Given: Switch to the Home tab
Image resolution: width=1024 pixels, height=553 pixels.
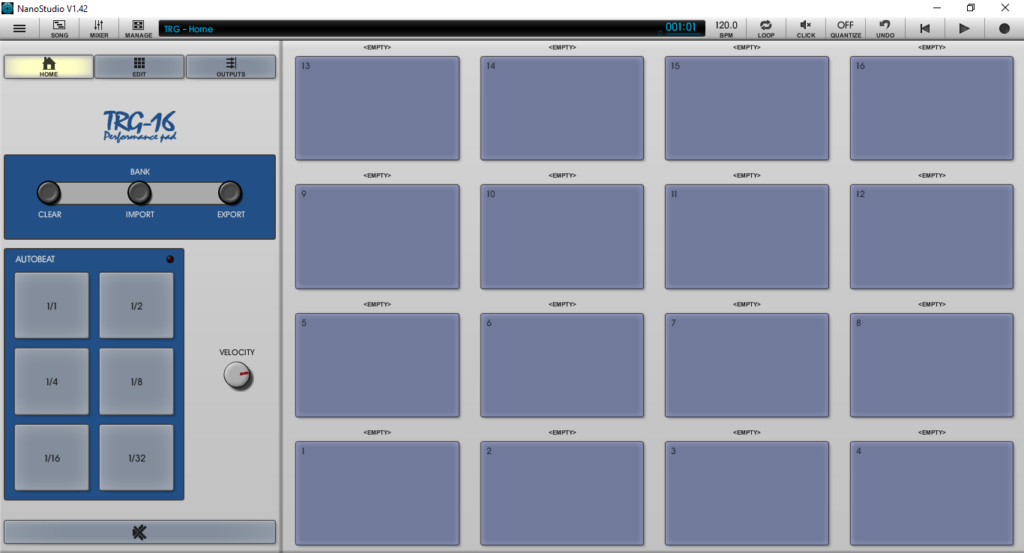Looking at the screenshot, I should click(49, 67).
